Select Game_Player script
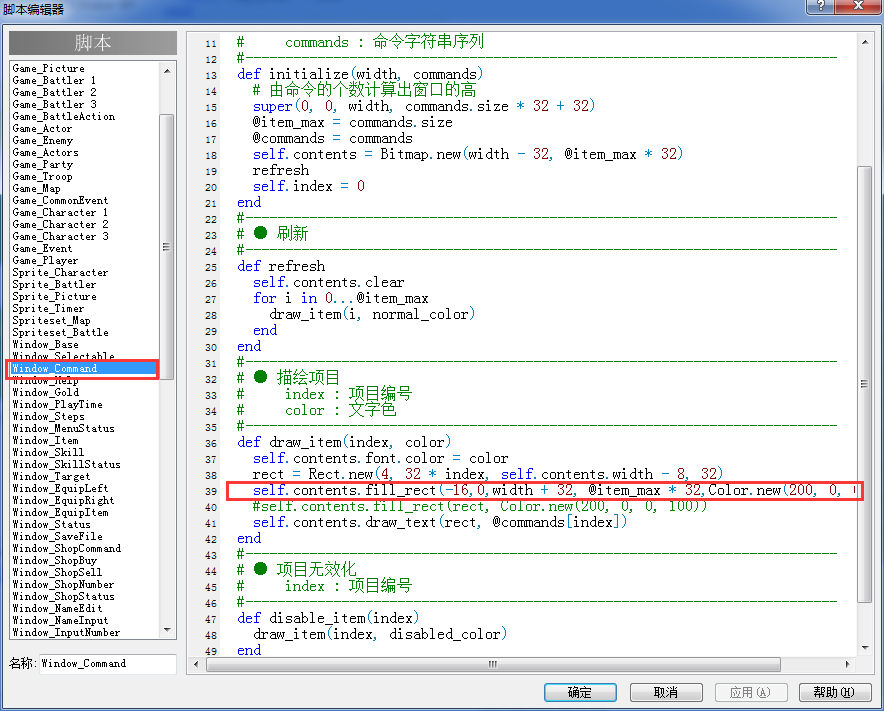The image size is (884, 711). tap(46, 260)
